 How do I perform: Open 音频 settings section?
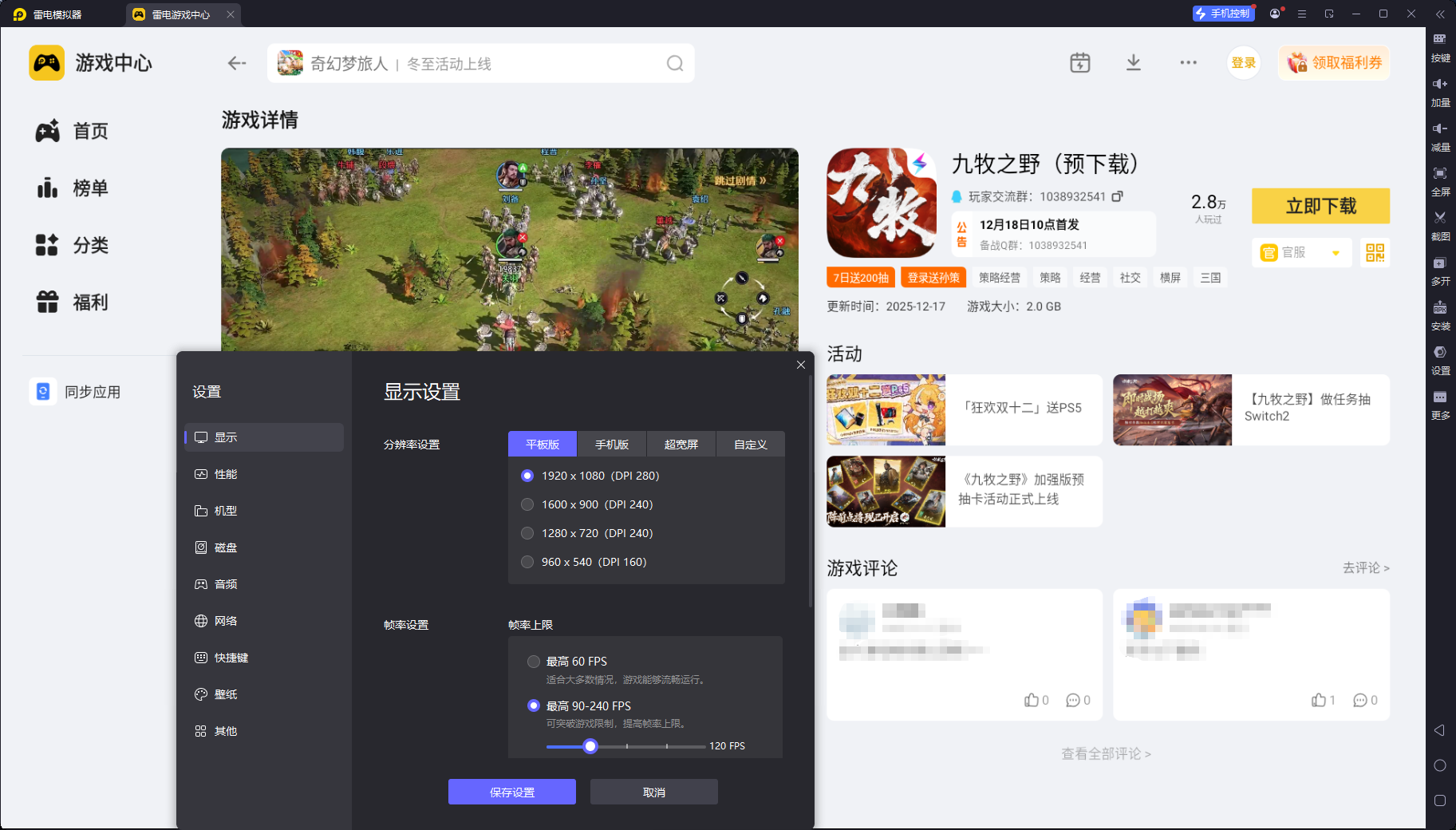(x=264, y=584)
